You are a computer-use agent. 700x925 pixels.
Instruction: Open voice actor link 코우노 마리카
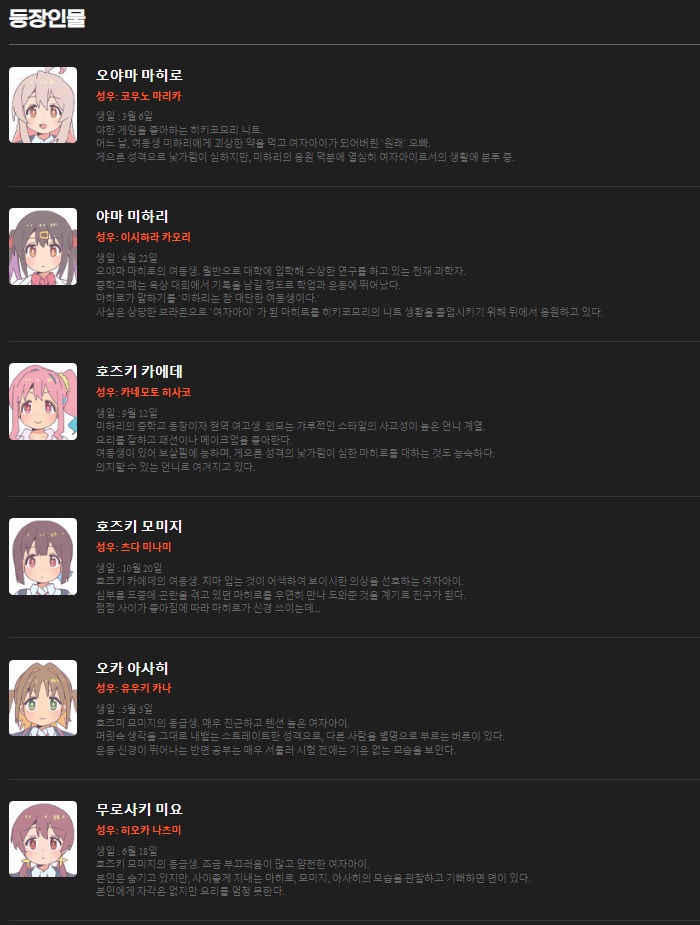[x=151, y=96]
